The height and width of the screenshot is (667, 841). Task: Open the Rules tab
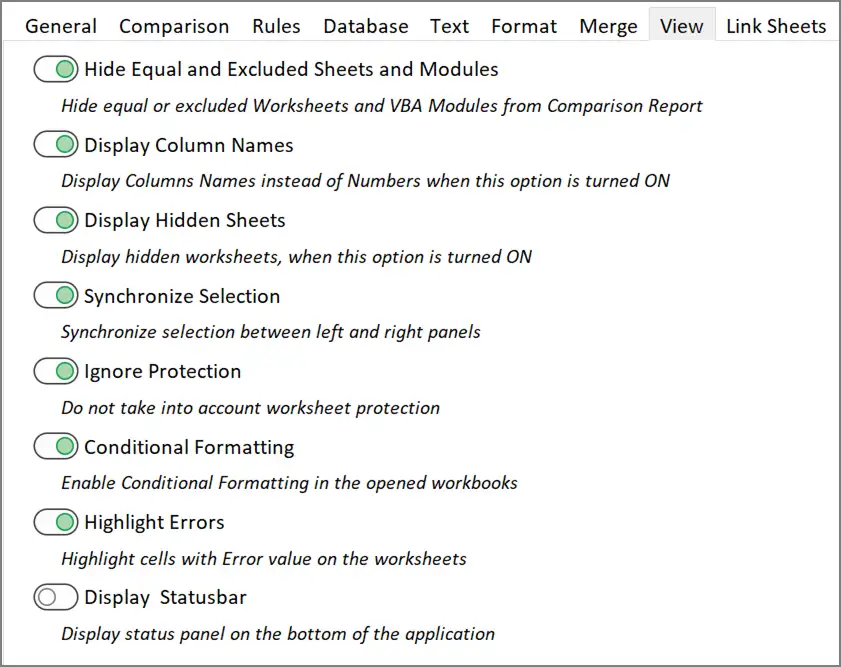tap(276, 26)
